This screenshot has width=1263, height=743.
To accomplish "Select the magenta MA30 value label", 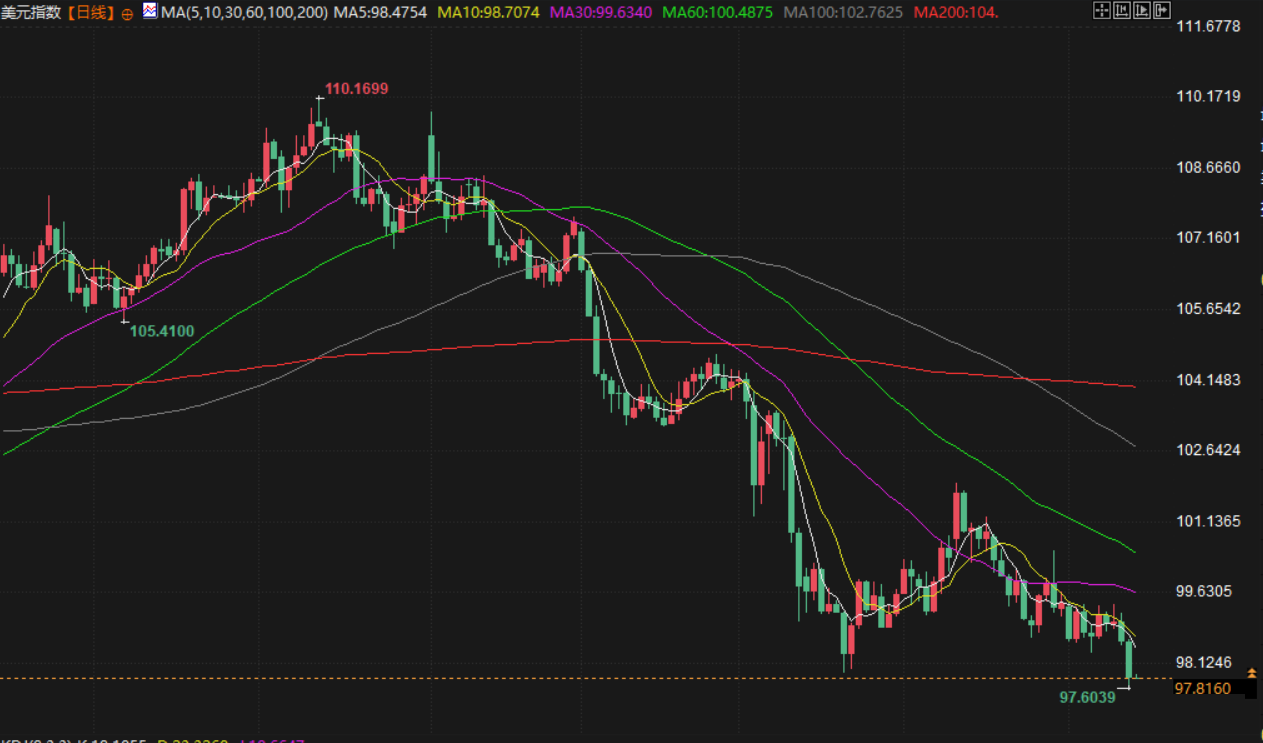I will 600,13.
